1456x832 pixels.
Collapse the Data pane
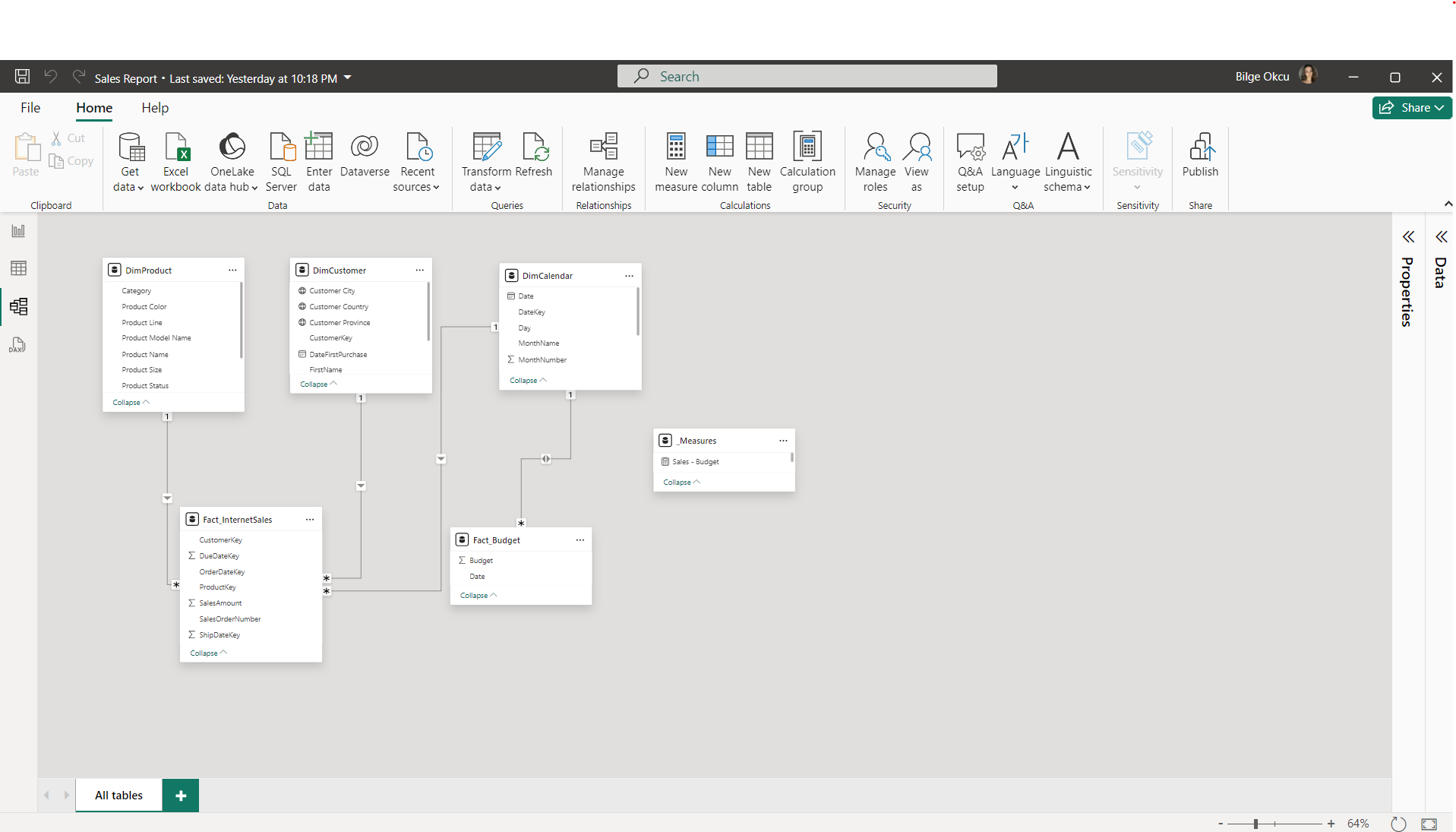pos(1442,236)
